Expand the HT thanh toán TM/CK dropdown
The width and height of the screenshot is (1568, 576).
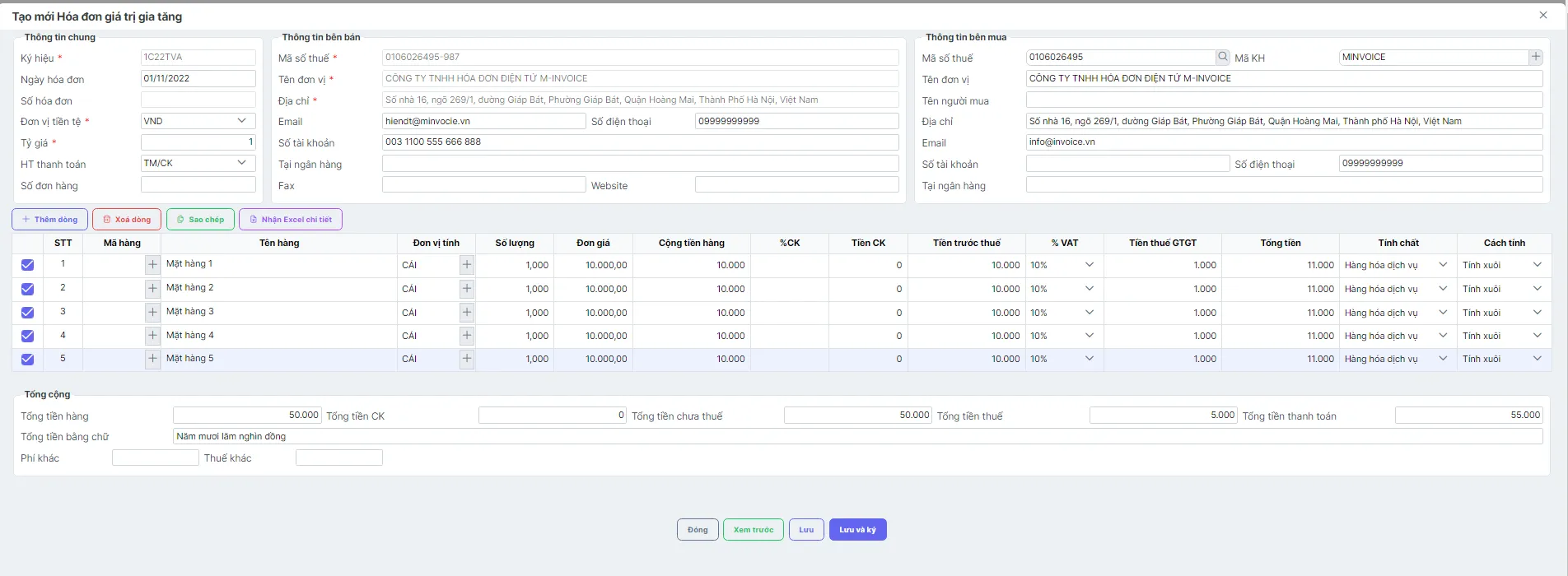click(198, 163)
